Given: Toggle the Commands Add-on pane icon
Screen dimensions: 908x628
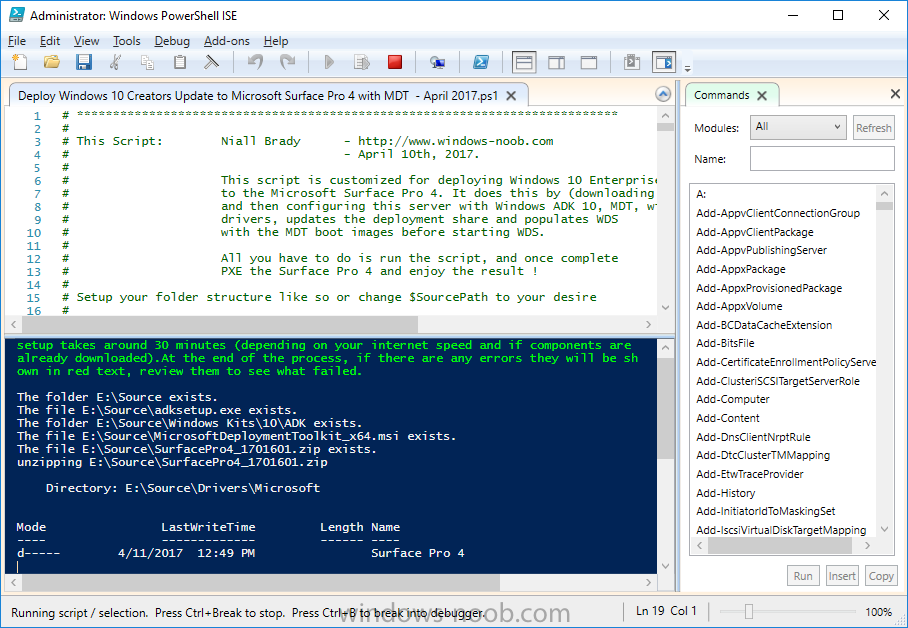Looking at the screenshot, I should 664,62.
